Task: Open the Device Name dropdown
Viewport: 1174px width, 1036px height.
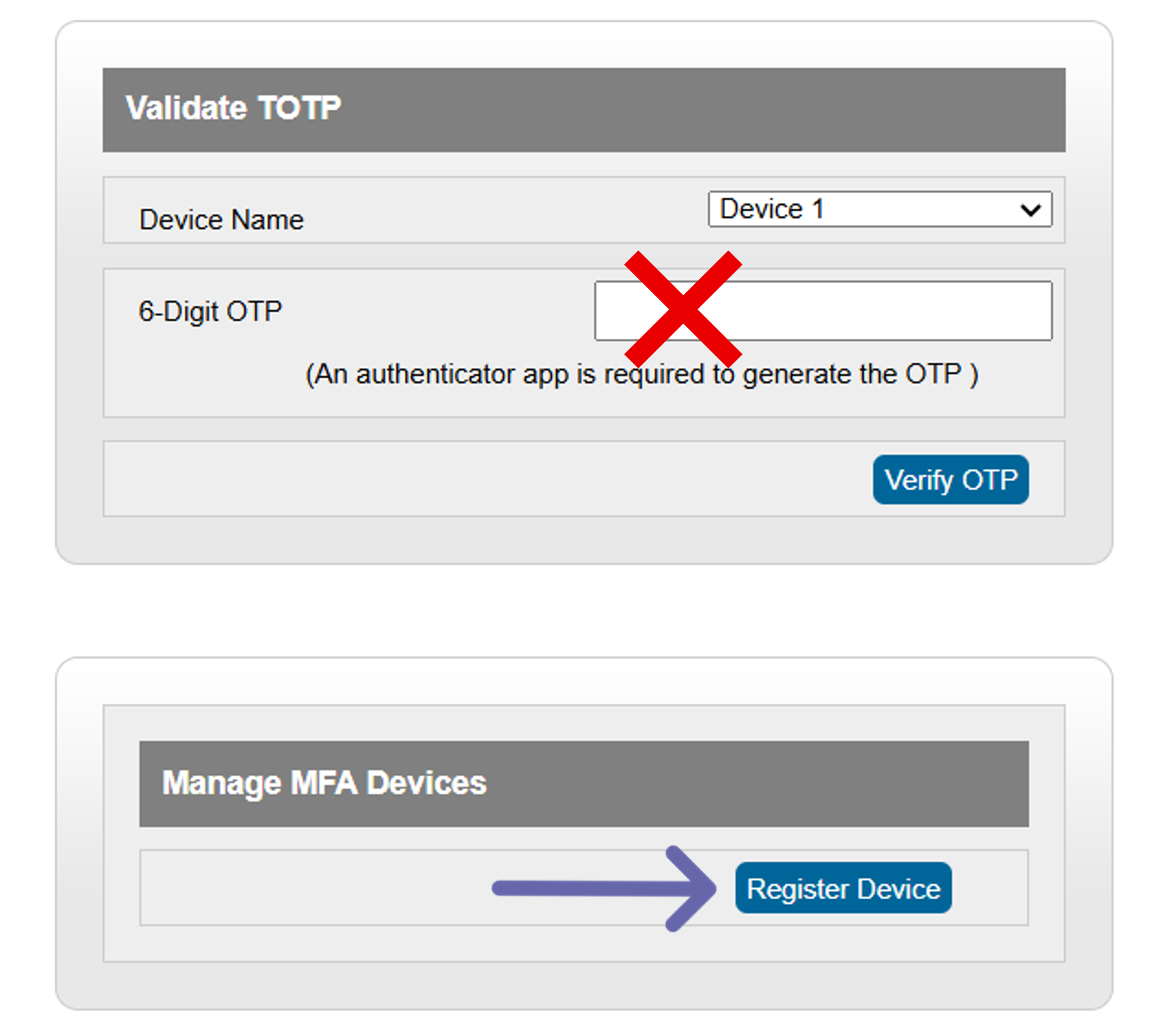Action: (x=879, y=209)
